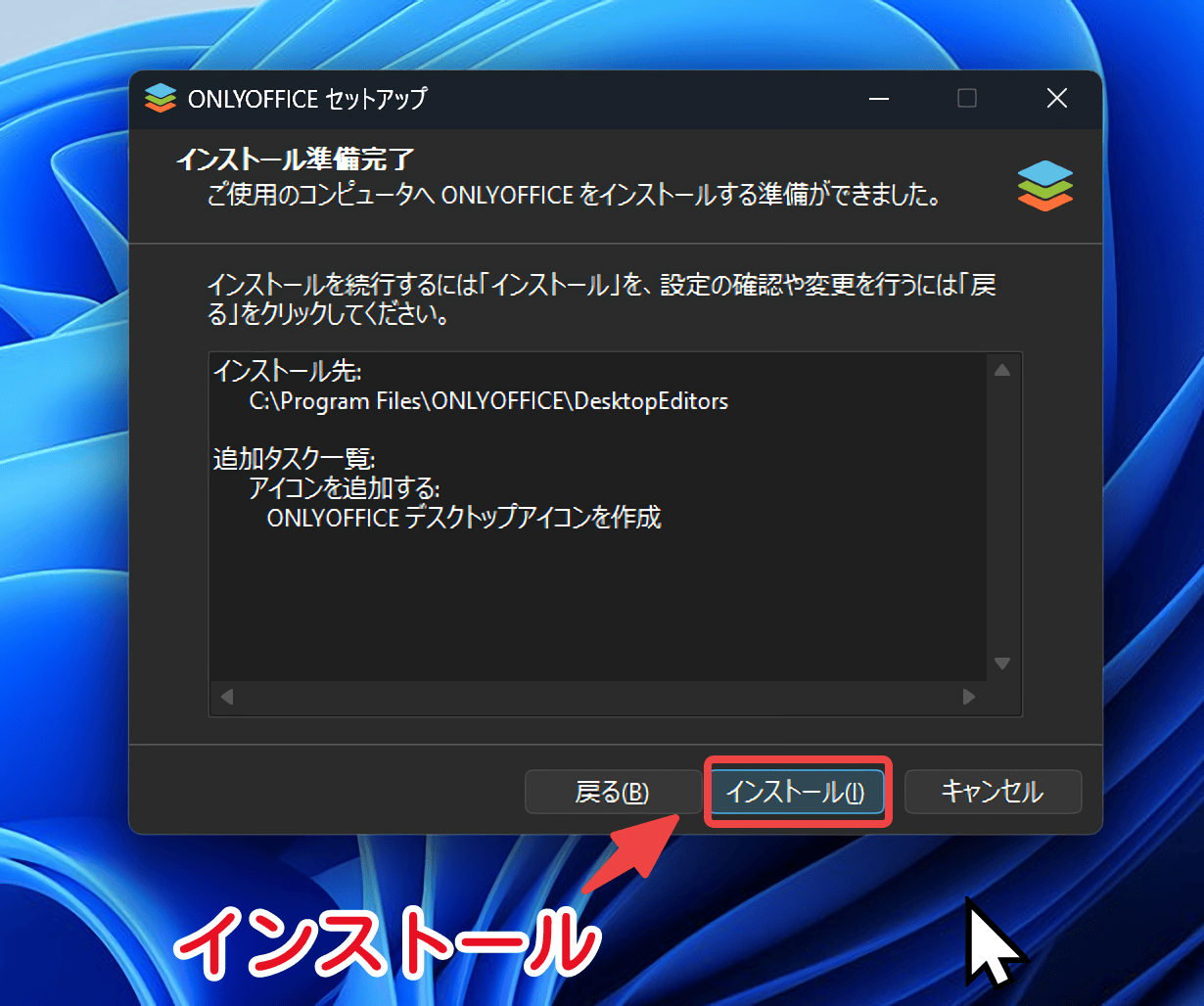The height and width of the screenshot is (1006, 1204).
Task: Click the インストール(I) button
Action: 797,792
